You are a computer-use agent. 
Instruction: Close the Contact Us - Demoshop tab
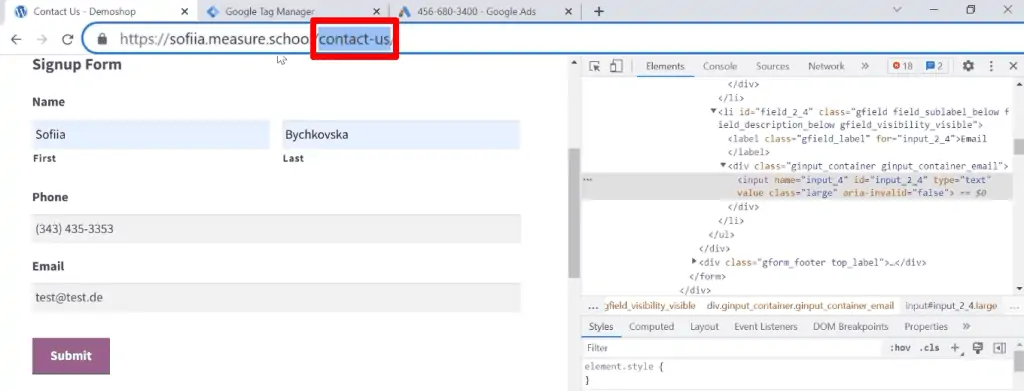point(185,11)
